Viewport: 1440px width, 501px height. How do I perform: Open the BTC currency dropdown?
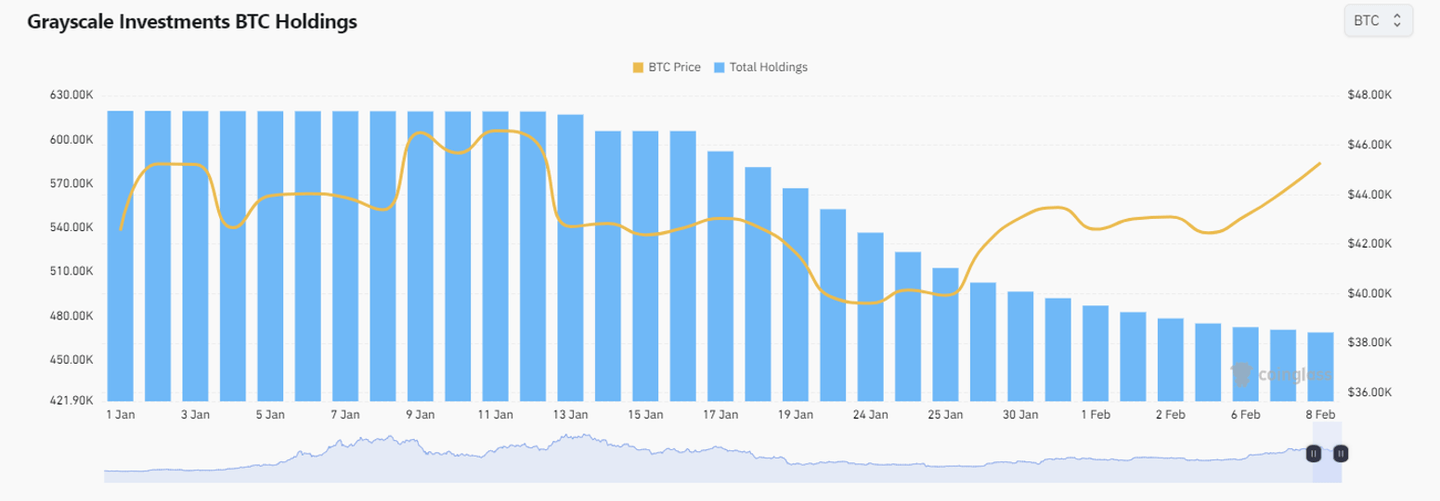[1377, 20]
